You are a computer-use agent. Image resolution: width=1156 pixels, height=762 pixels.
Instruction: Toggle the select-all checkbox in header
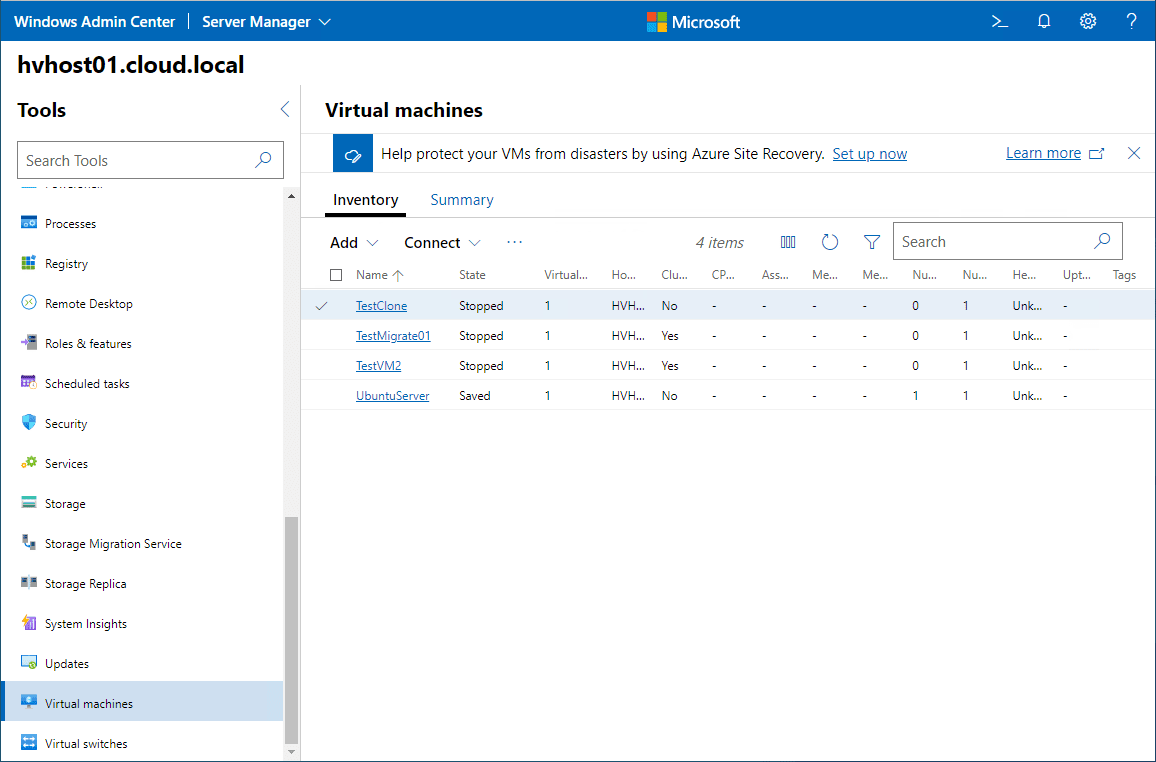(336, 275)
